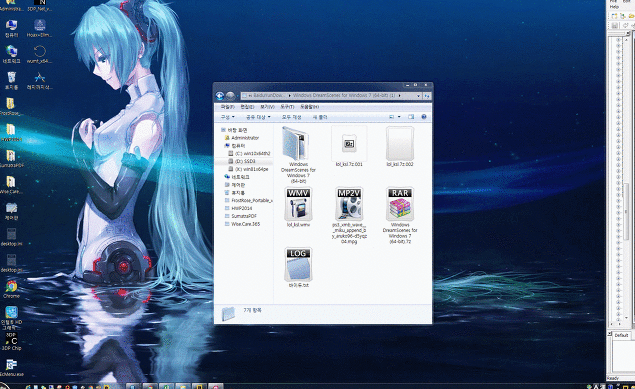
Task: Open Chrome desktop shortcut
Action: [x=11, y=289]
